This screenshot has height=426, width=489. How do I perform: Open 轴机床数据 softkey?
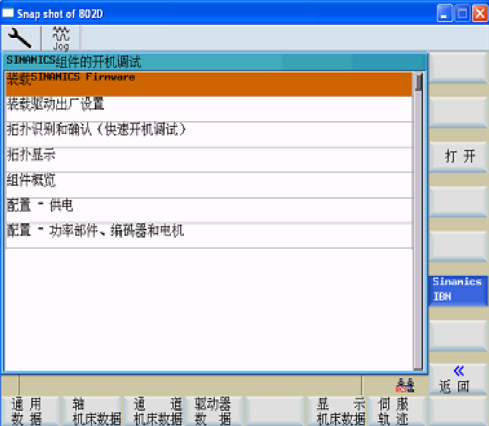(x=92, y=411)
